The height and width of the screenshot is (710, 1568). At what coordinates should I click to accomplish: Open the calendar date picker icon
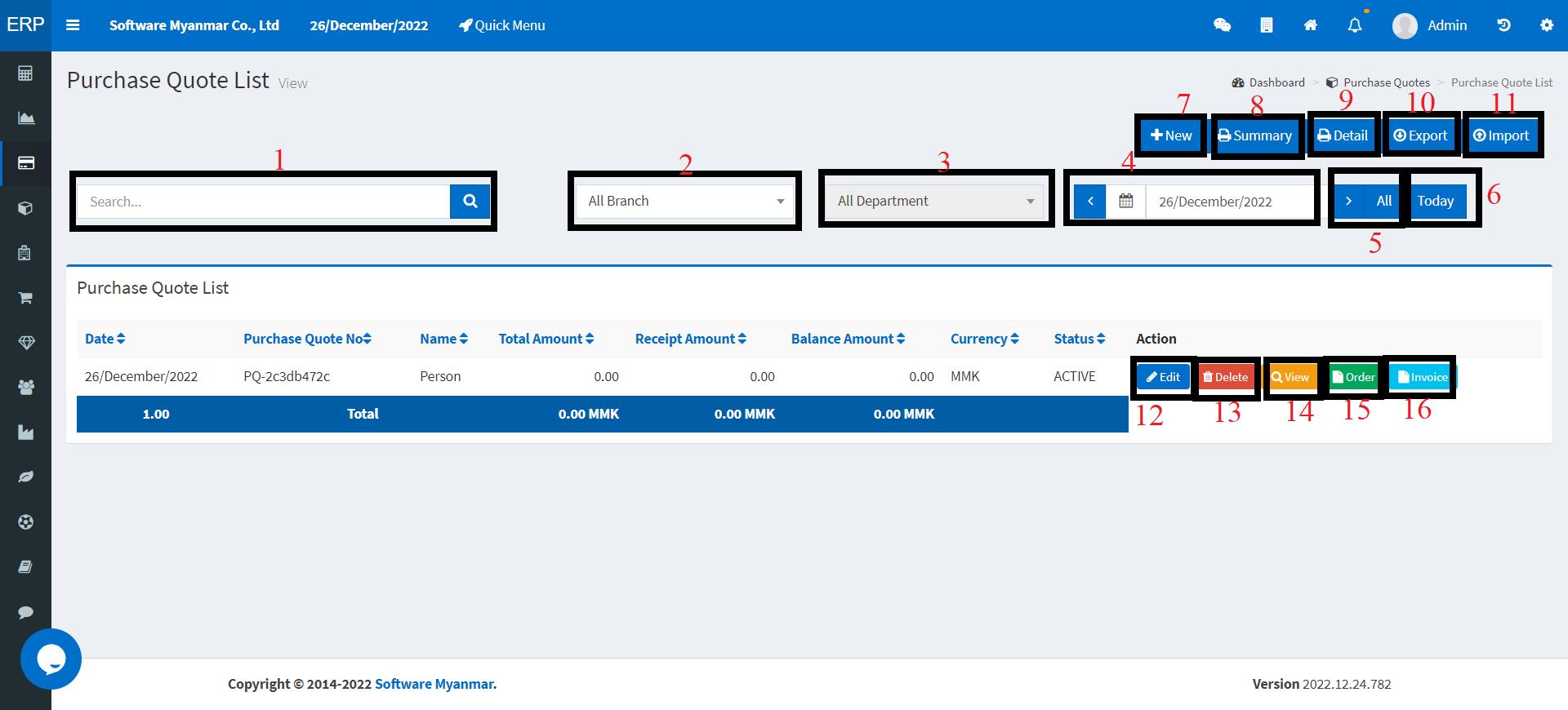click(x=1125, y=201)
